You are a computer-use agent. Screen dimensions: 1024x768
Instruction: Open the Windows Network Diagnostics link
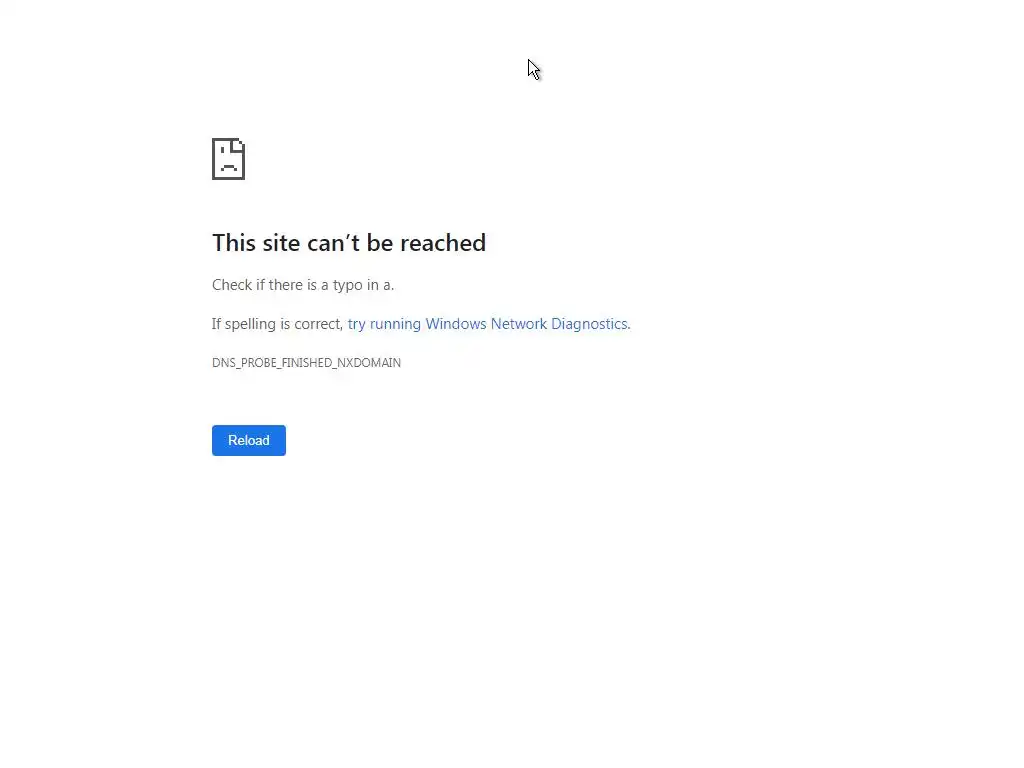coord(488,324)
